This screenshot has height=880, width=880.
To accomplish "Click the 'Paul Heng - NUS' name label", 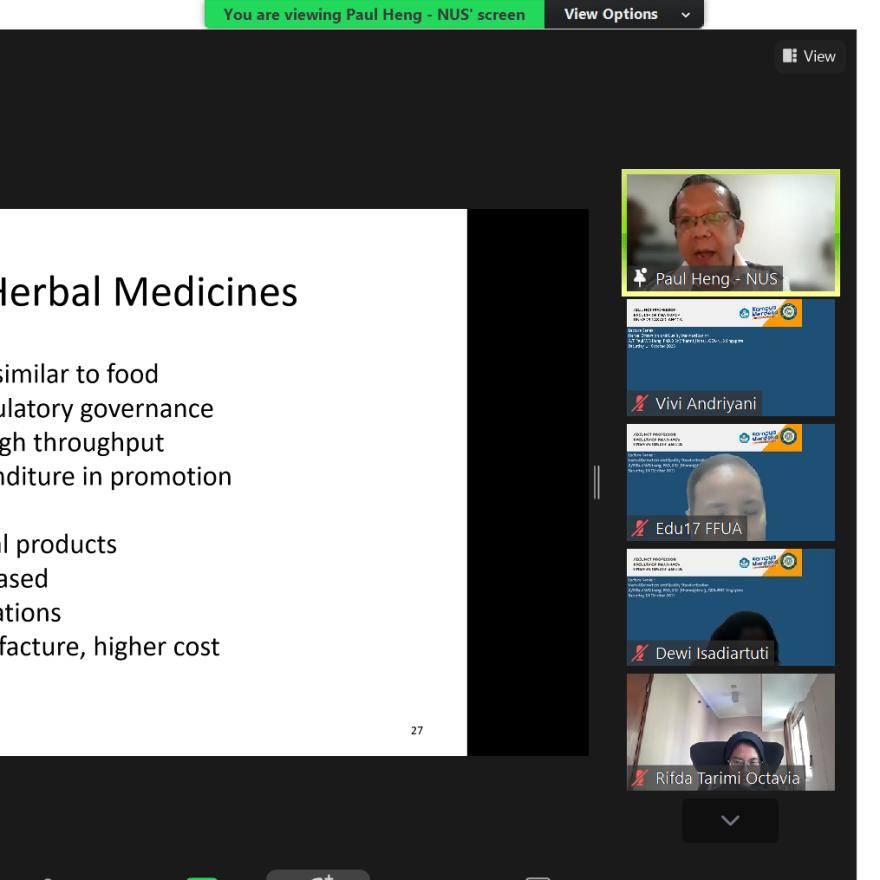I will 715,279.
